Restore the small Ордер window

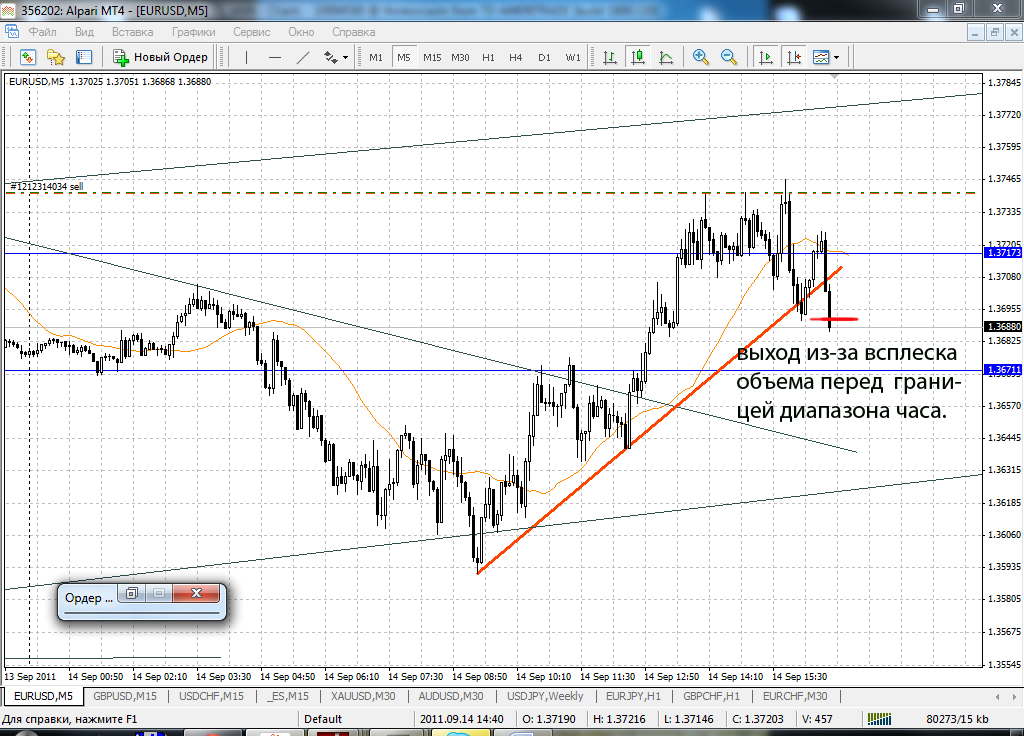[131, 593]
